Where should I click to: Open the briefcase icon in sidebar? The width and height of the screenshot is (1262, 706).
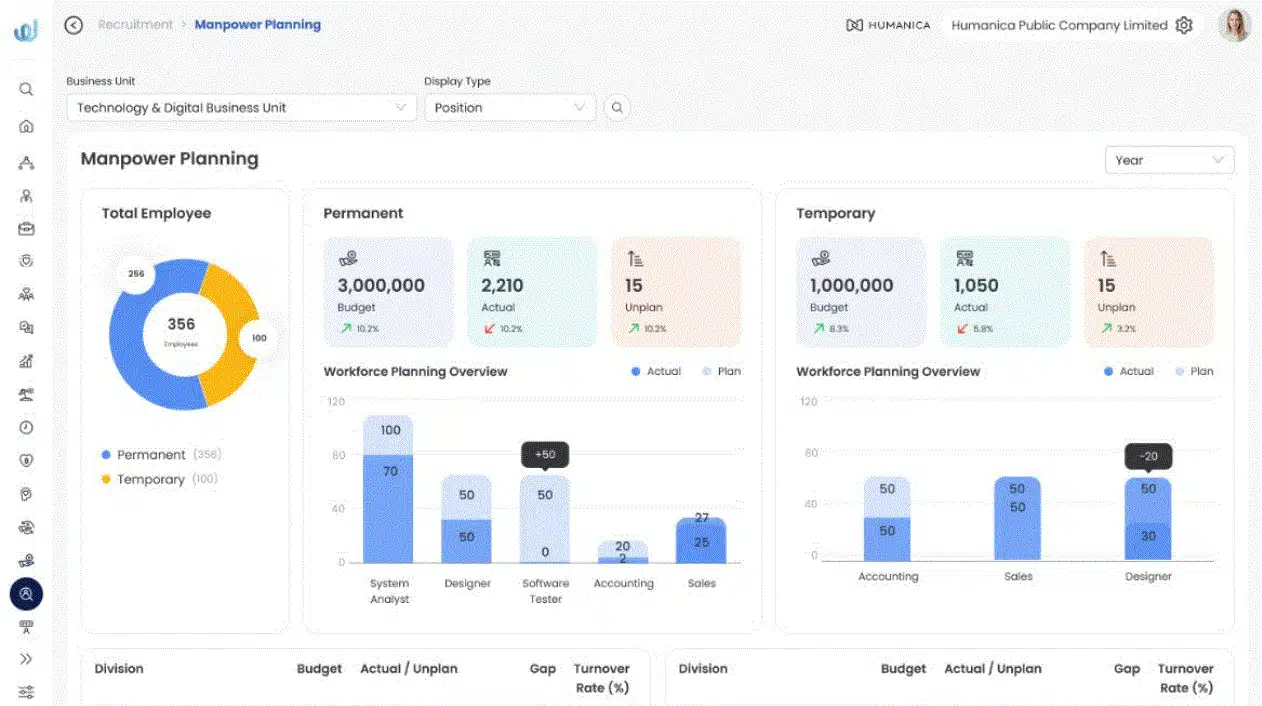tap(26, 228)
